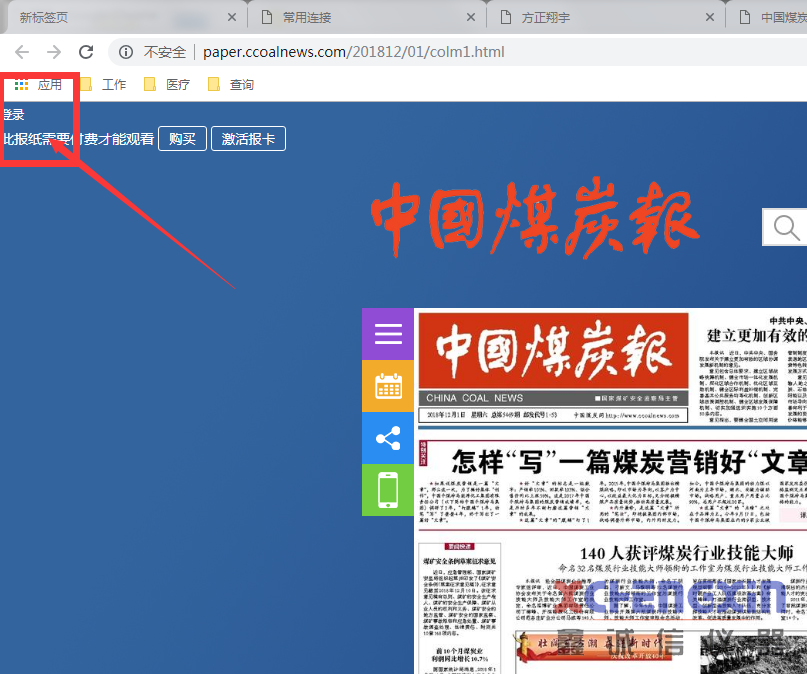Screen dimensions: 807x674
Task: Open the article 140人获评煤炭行业技能大师
Action: point(687,553)
